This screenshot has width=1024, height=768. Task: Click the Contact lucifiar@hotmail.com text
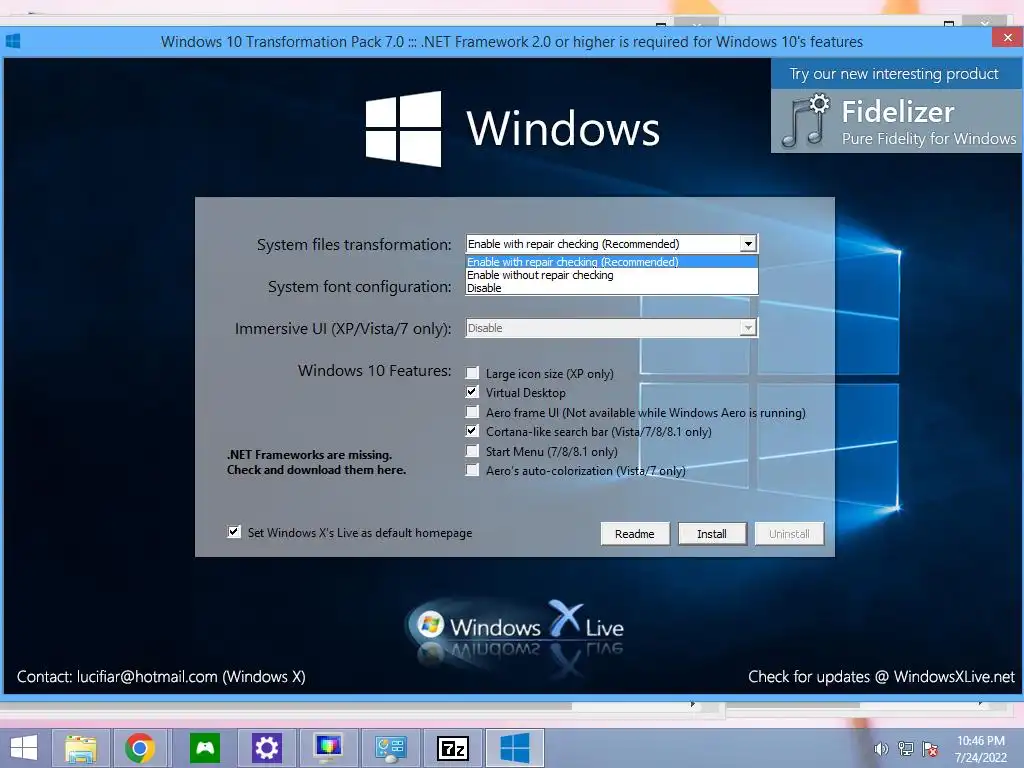(x=161, y=677)
